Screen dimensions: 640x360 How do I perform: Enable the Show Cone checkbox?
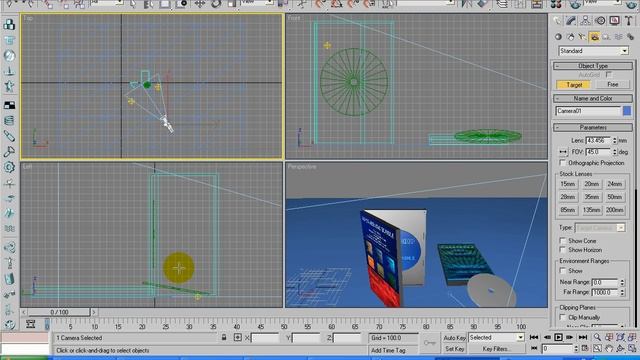point(563,241)
